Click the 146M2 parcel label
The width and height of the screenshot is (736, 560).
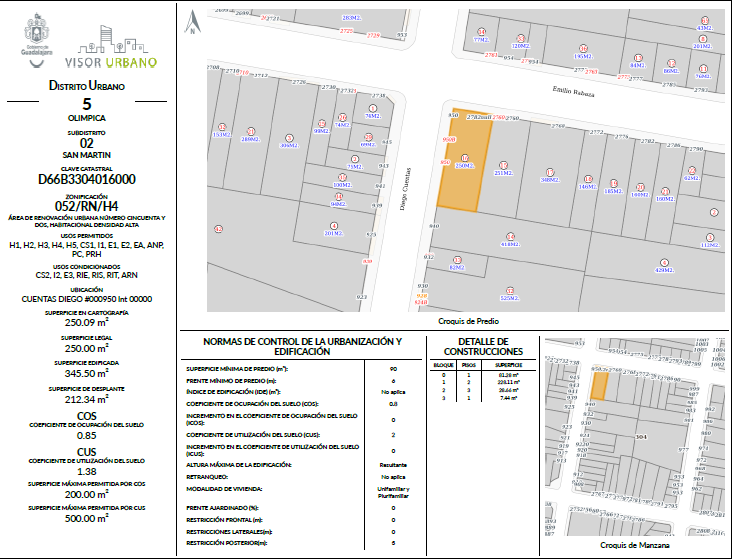tap(588, 187)
